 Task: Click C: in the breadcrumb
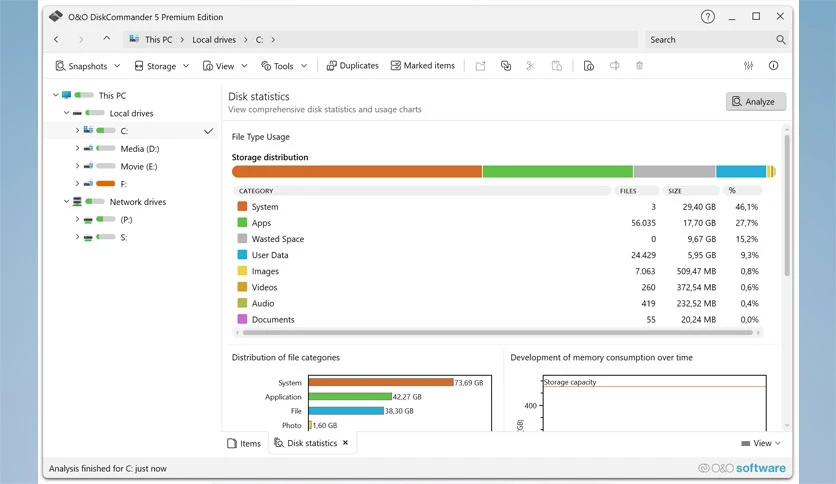(x=259, y=39)
